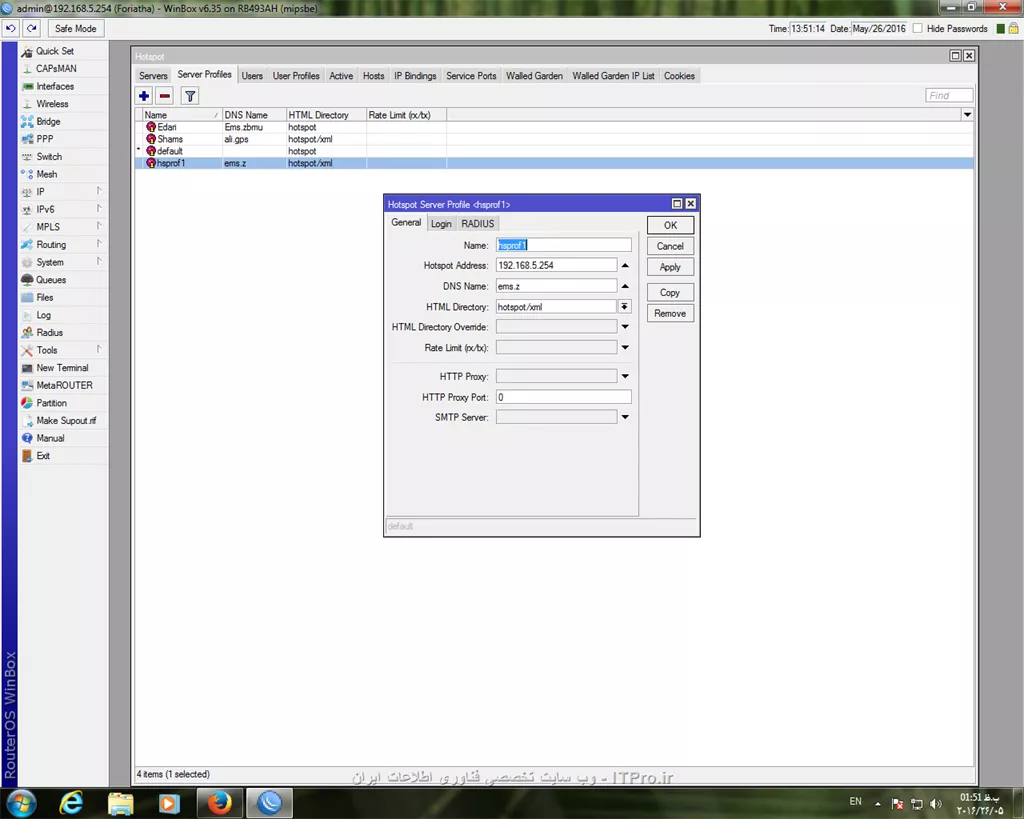
Task: Add new server profile with plus icon
Action: click(144, 96)
